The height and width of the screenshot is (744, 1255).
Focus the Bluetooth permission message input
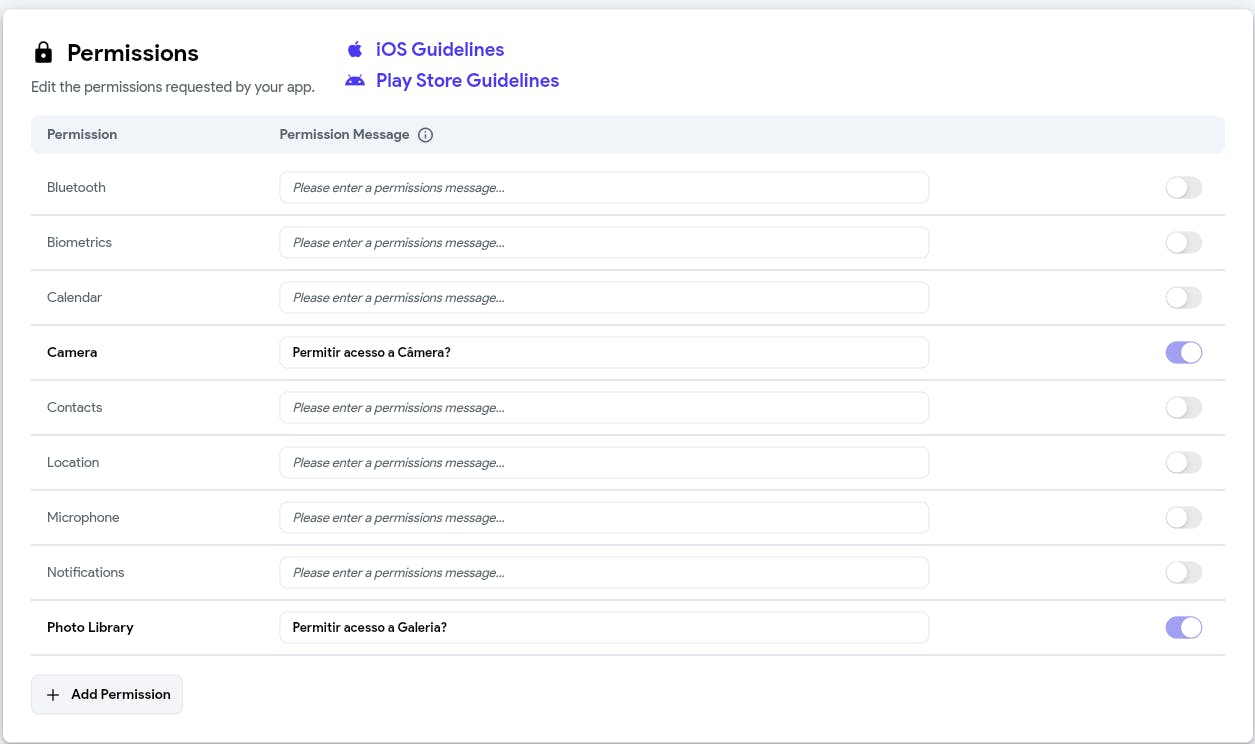[603, 188]
